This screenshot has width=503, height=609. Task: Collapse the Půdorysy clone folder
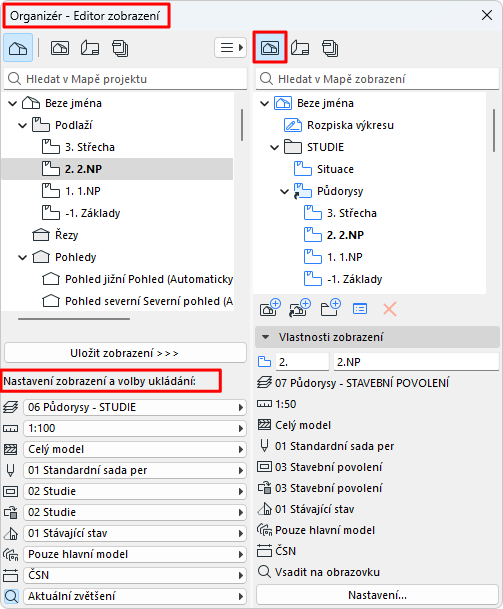[x=285, y=191]
